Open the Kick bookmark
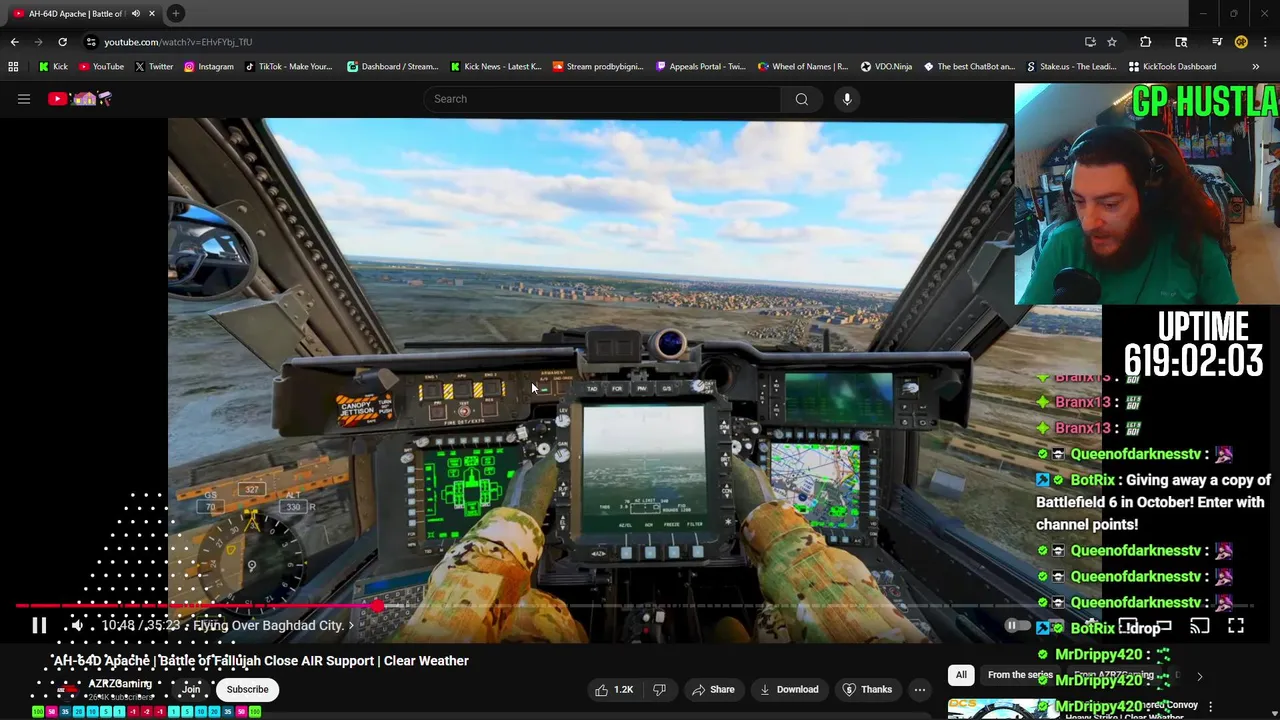1280x720 pixels. pyautogui.click(x=53, y=67)
